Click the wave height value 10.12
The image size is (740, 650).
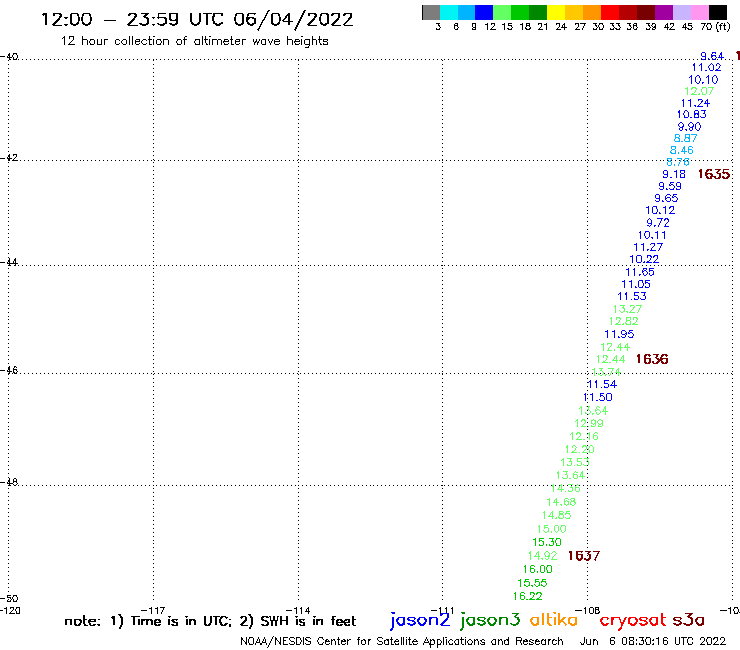click(x=660, y=210)
